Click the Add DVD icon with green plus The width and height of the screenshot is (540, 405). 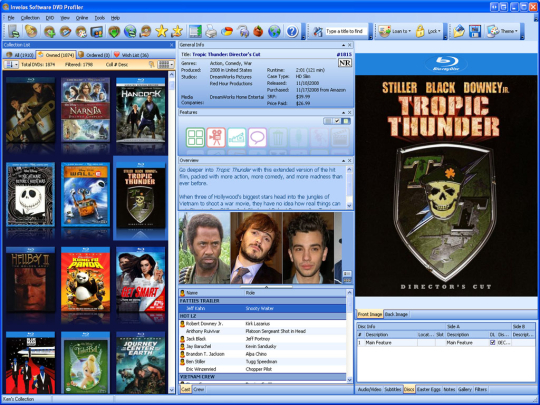[x=50, y=32]
